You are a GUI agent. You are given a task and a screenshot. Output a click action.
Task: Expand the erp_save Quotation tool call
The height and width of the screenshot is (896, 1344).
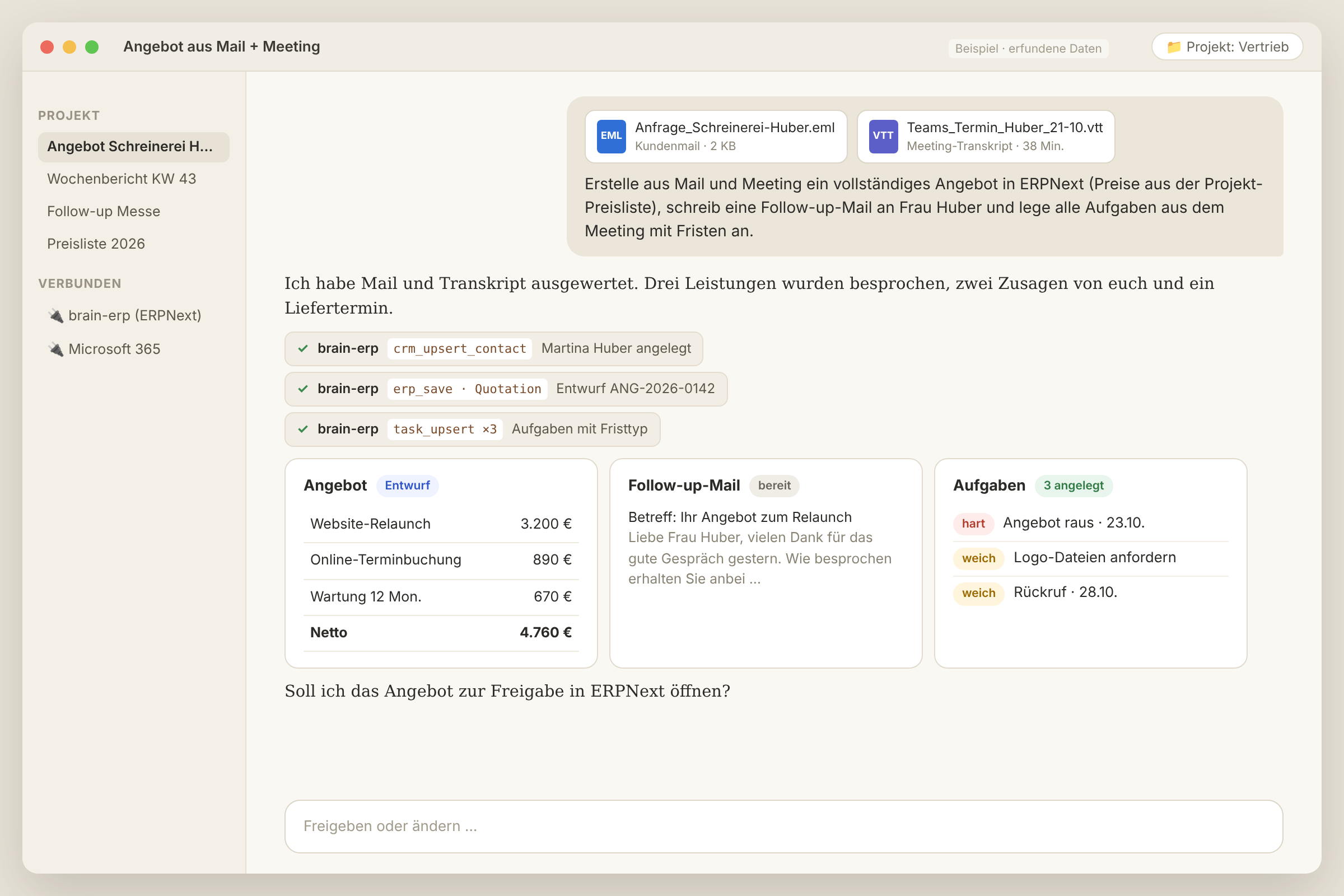506,389
